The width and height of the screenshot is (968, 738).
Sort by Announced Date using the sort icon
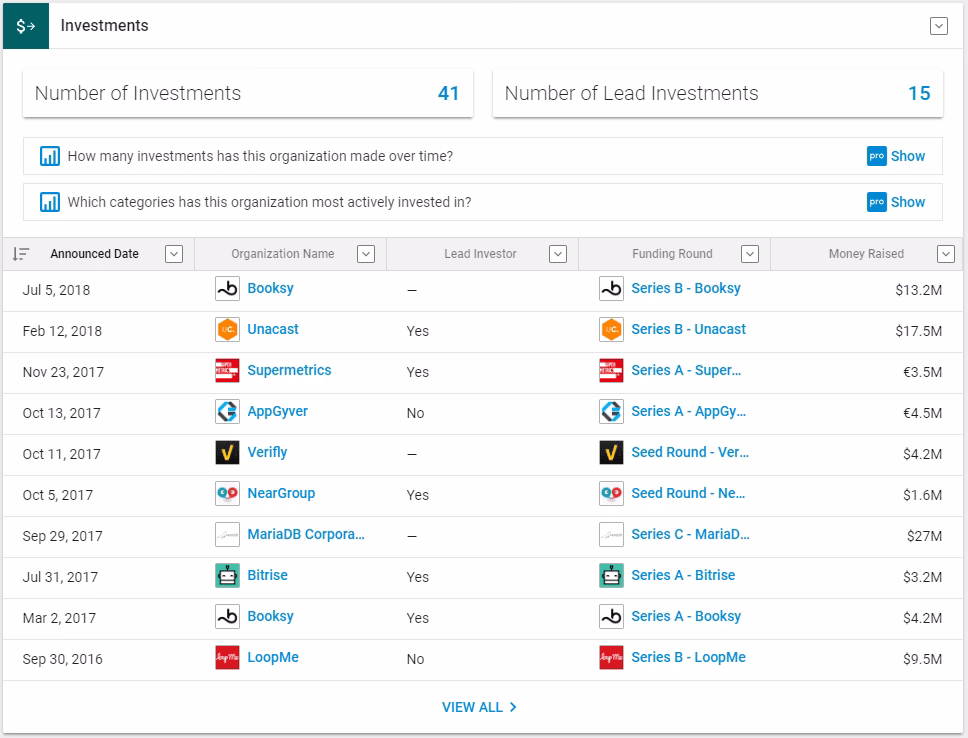[x=21, y=254]
